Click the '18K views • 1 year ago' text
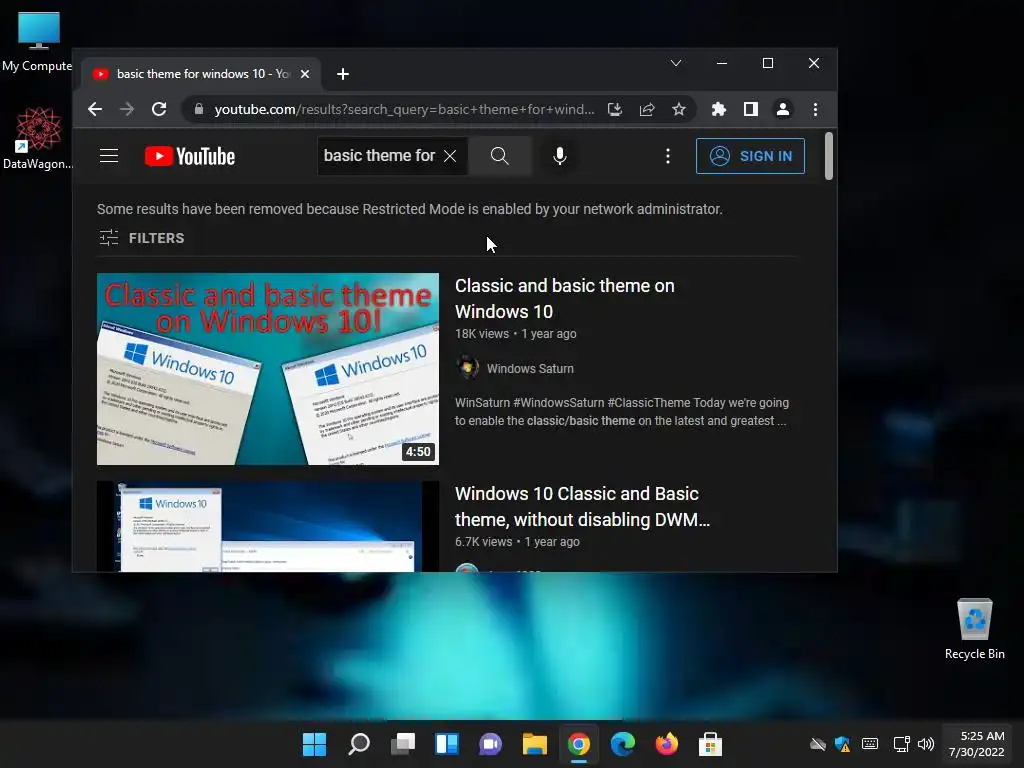The image size is (1024, 768). (516, 334)
